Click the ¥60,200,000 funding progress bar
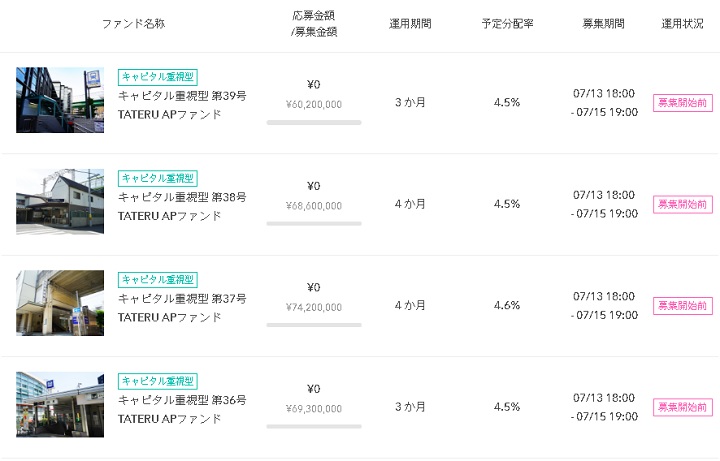Image resolution: width=720 pixels, height=461 pixels. pos(314,122)
